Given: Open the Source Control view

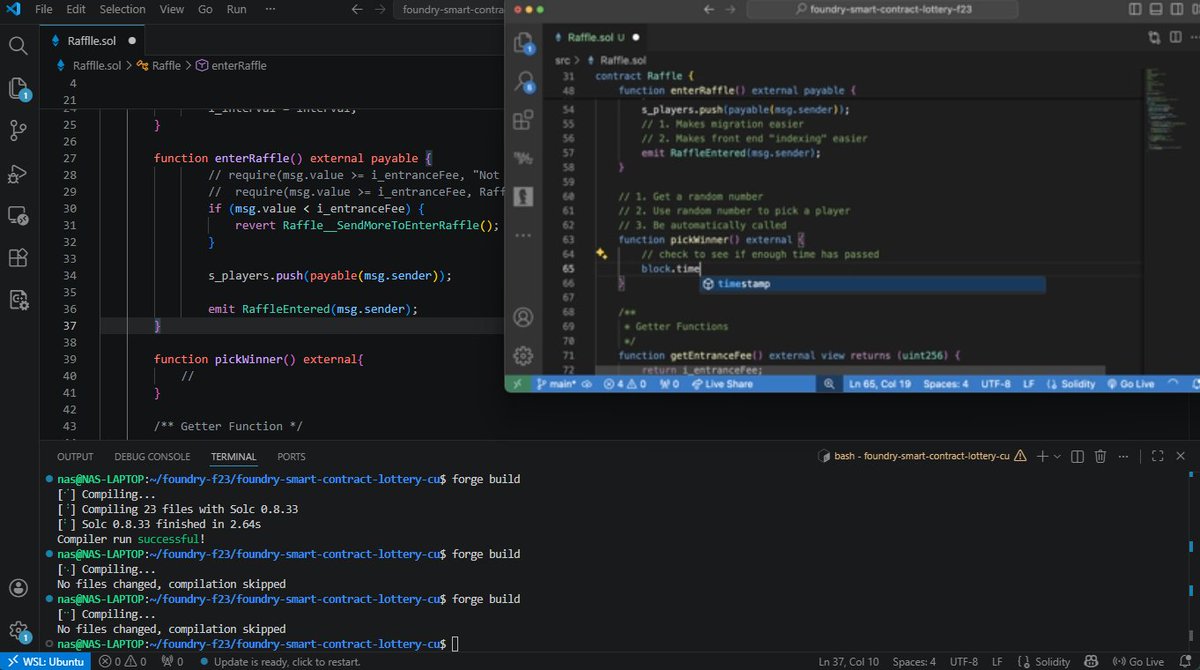Looking at the screenshot, I should [x=16, y=130].
